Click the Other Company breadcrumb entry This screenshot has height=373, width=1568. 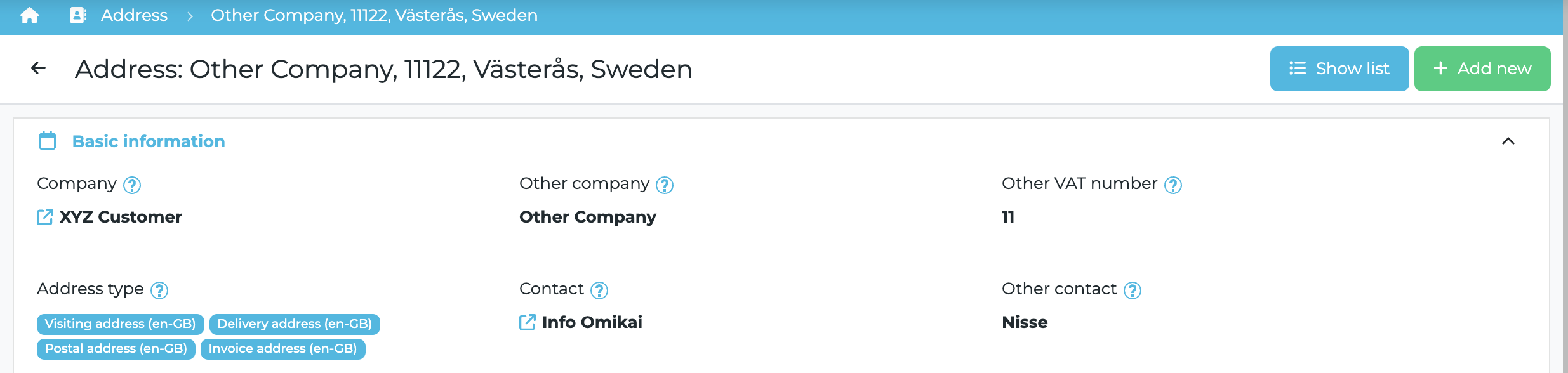coord(374,15)
